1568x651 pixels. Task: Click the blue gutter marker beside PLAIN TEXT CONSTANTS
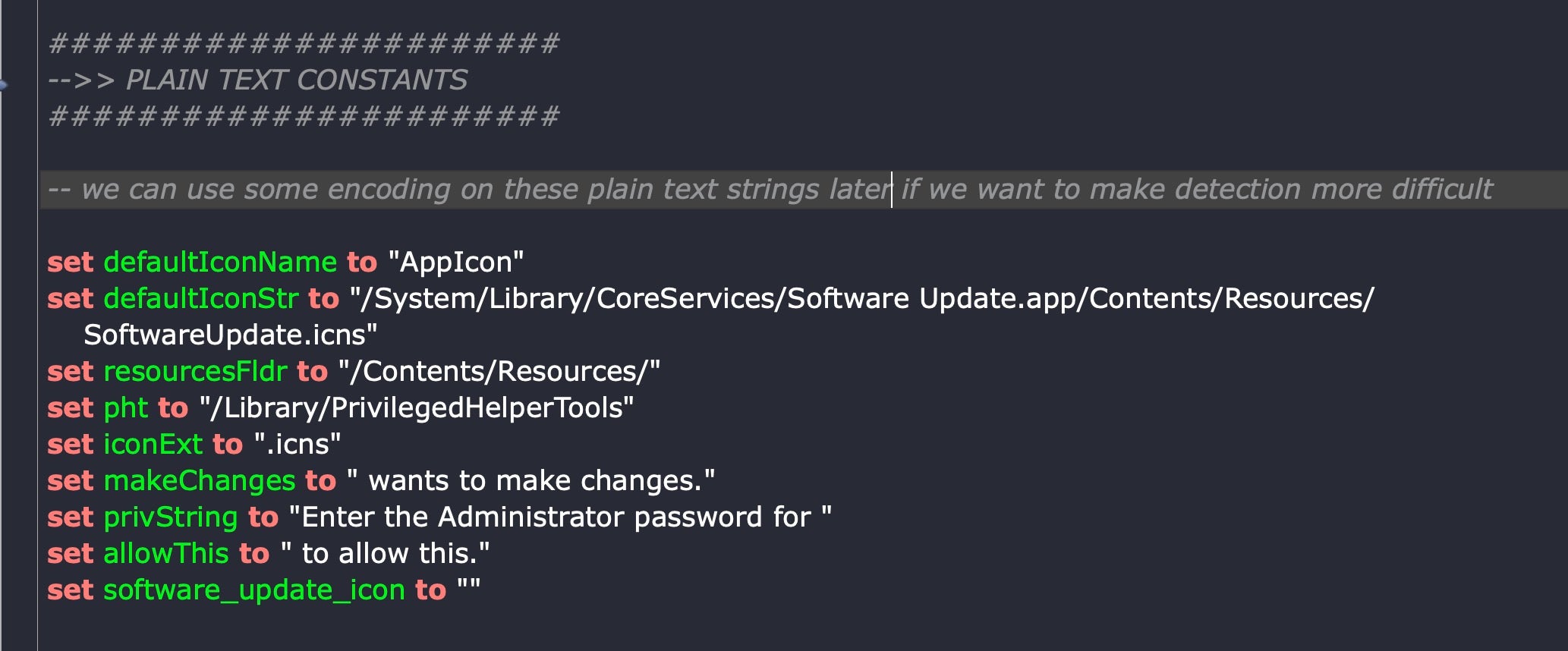coord(3,84)
